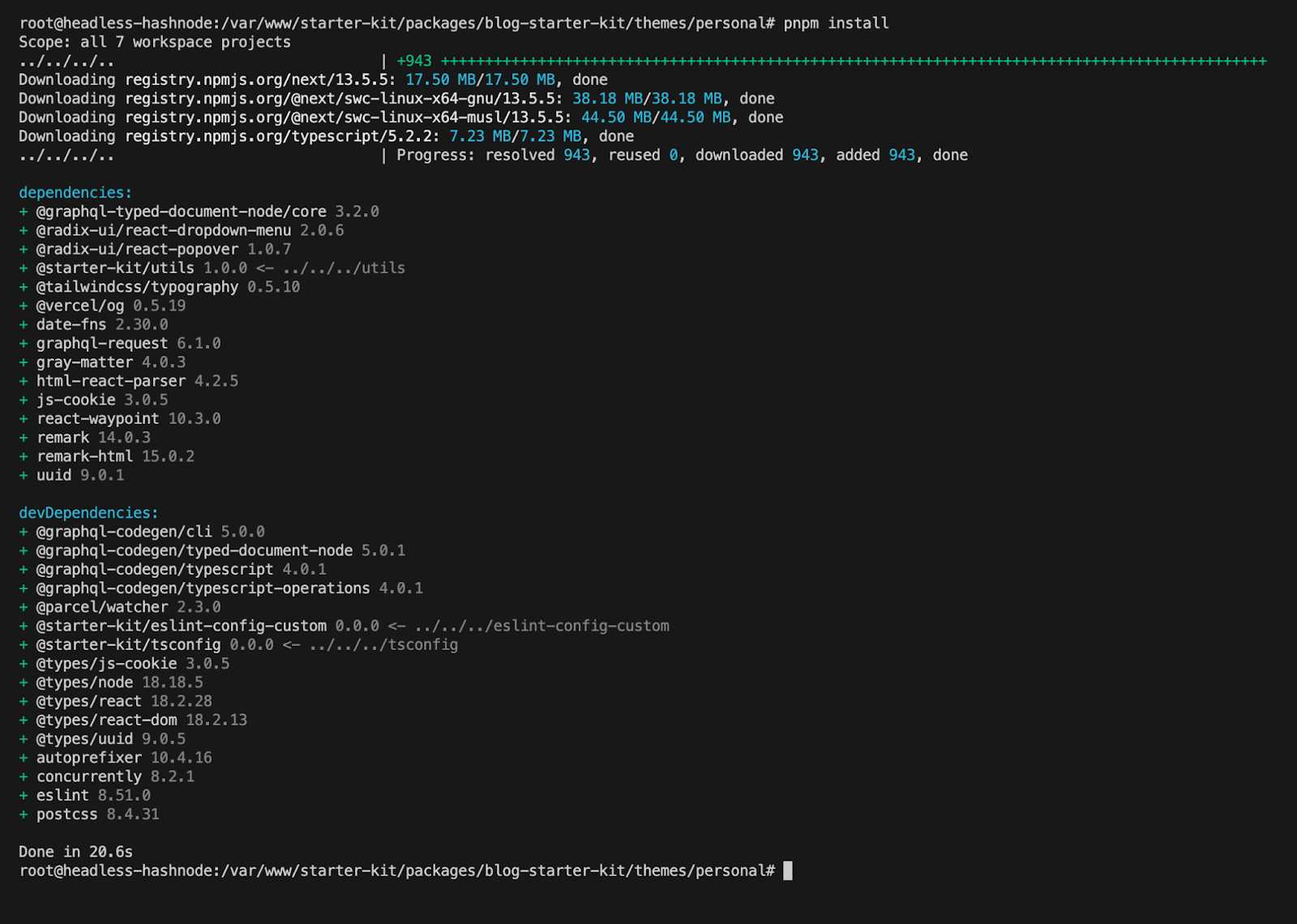Click the "devDependencies:" section heading

88,513
